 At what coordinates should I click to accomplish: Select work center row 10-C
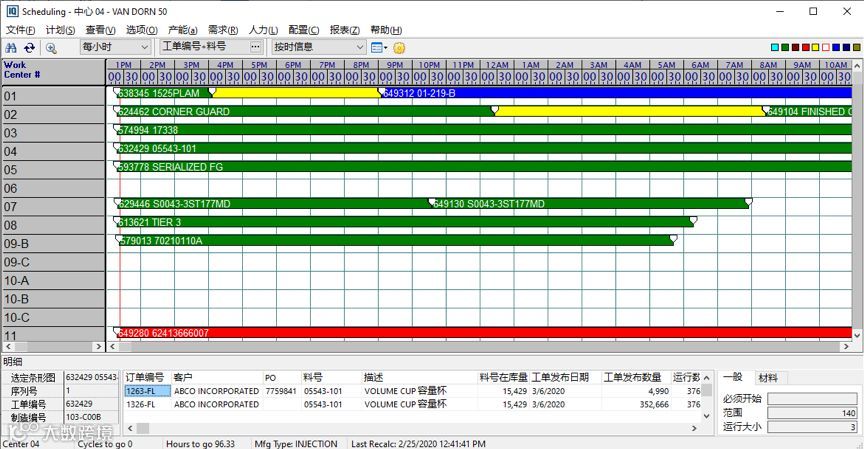click(x=53, y=317)
